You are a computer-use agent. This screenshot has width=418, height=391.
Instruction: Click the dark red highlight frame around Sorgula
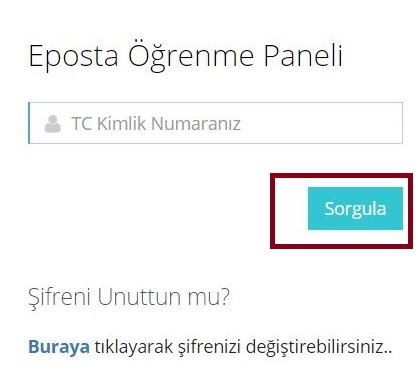coord(341,175)
